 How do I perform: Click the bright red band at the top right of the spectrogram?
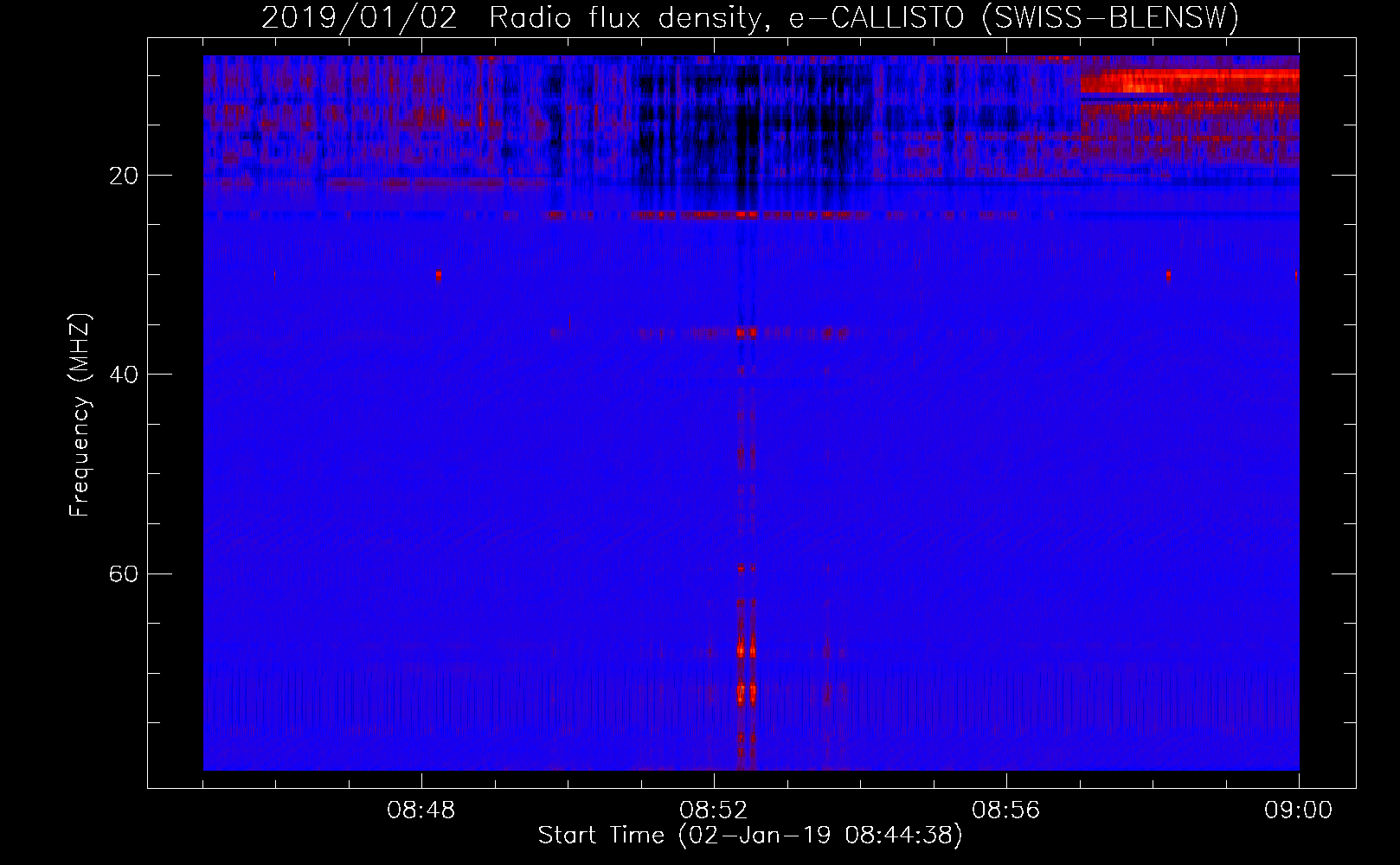[x=1190, y=82]
